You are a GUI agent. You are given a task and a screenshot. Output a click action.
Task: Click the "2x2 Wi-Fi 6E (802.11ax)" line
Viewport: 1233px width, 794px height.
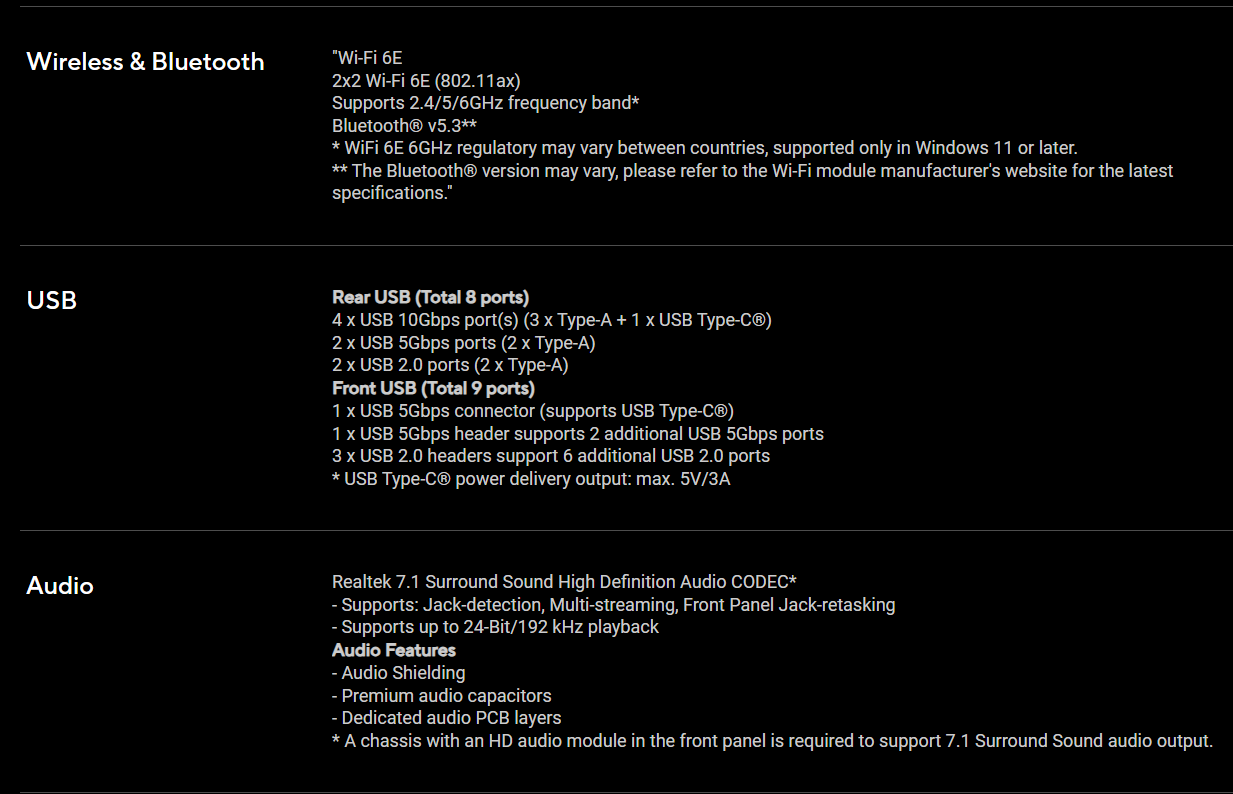point(426,80)
